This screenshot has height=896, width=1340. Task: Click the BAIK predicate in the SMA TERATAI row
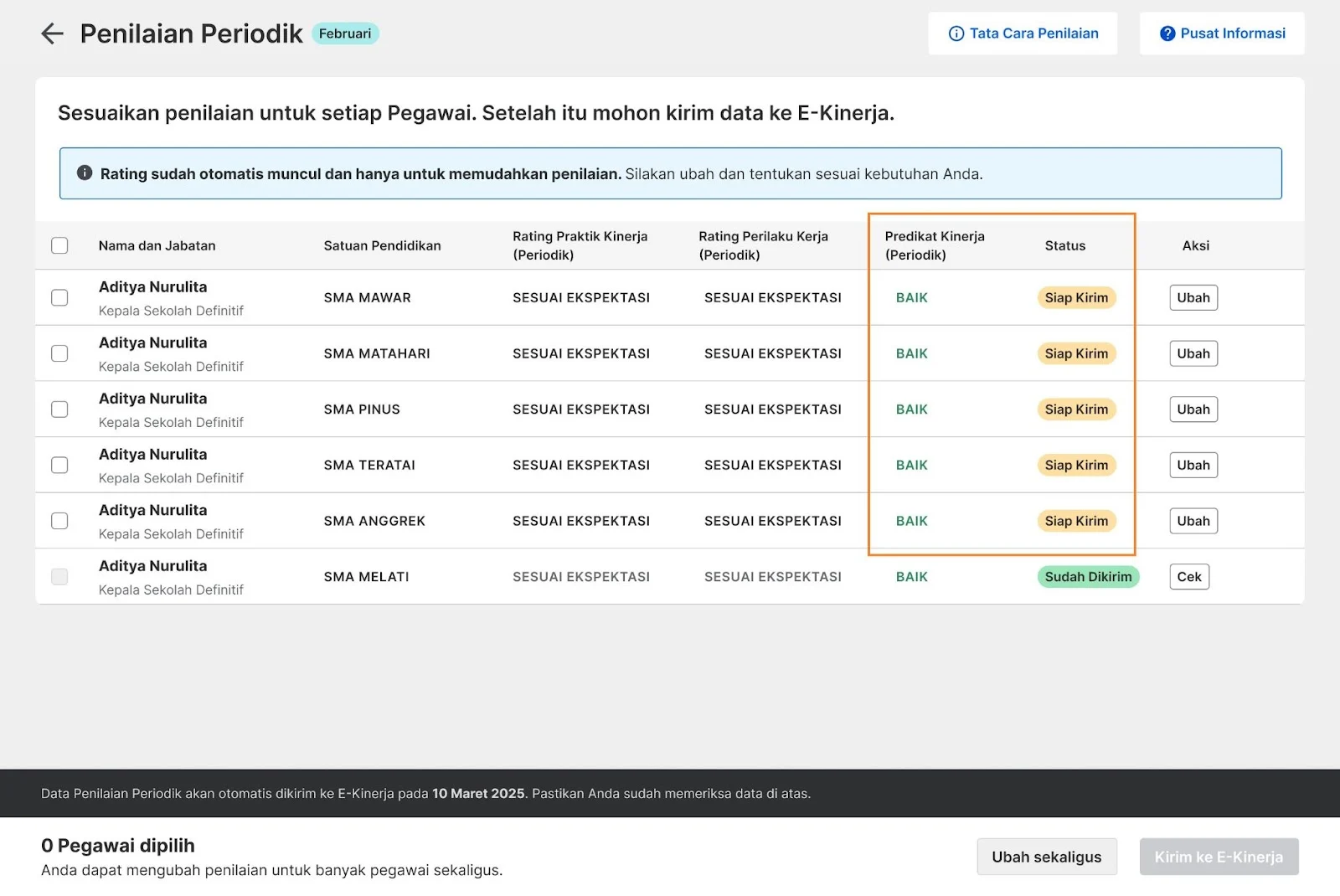coord(912,465)
